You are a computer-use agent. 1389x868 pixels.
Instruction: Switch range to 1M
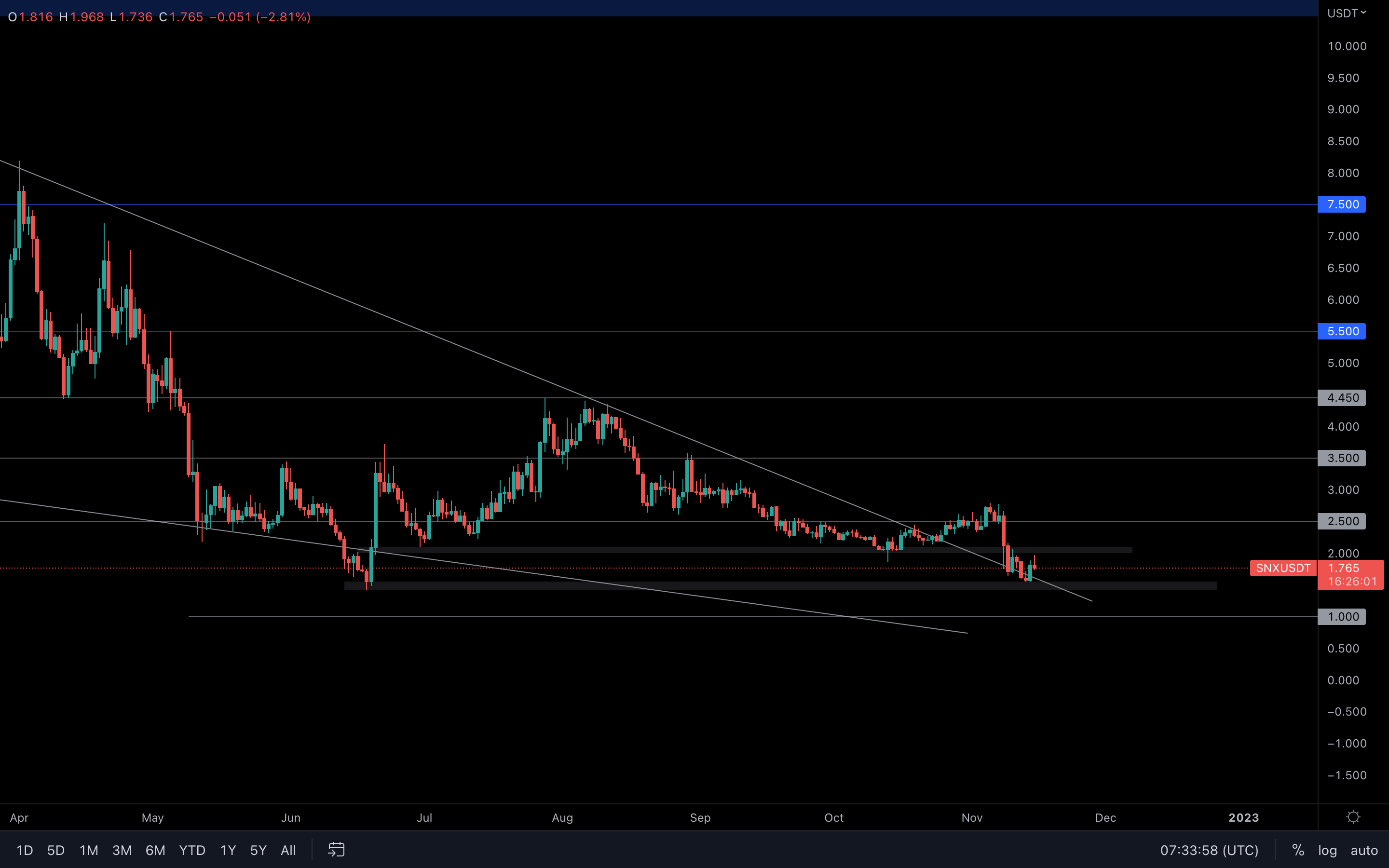88,850
